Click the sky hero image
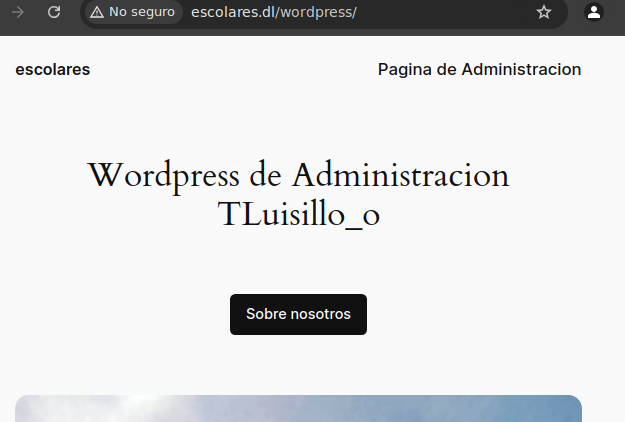 pos(298,409)
